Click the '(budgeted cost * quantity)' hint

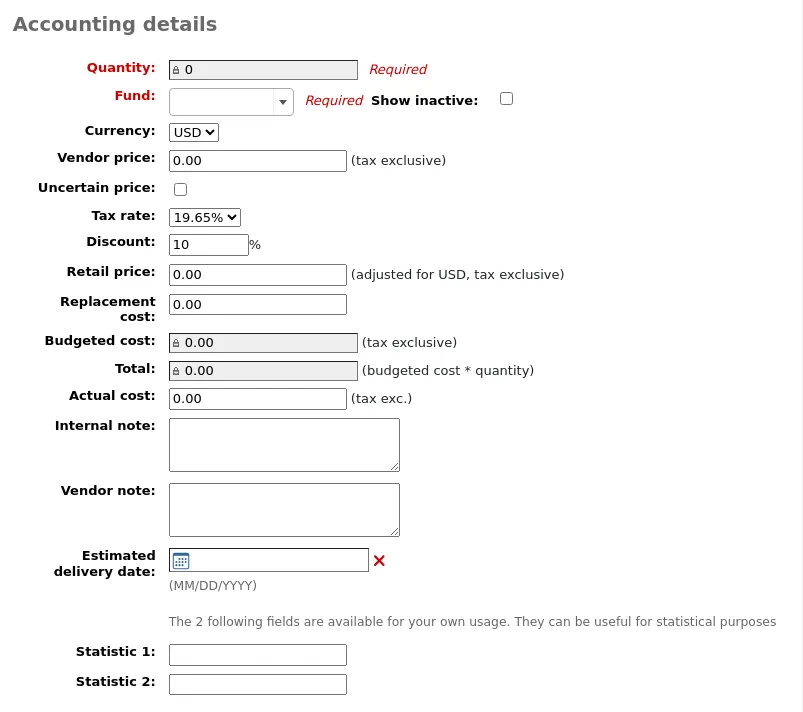pyautogui.click(x=448, y=371)
